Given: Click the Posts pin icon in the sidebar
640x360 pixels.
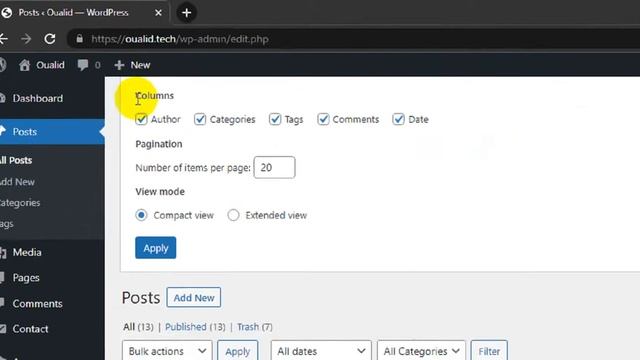Looking at the screenshot, I should [x=3, y=131].
